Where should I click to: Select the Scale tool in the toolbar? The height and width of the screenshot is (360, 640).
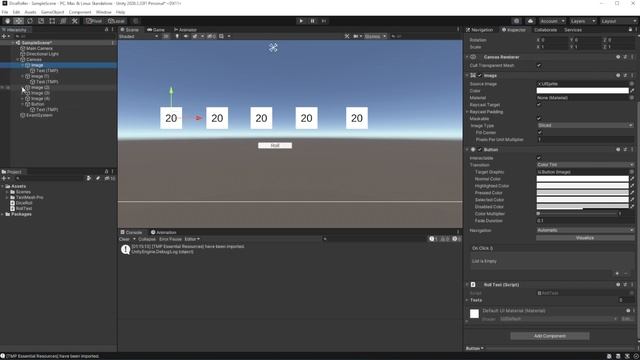(41, 21)
